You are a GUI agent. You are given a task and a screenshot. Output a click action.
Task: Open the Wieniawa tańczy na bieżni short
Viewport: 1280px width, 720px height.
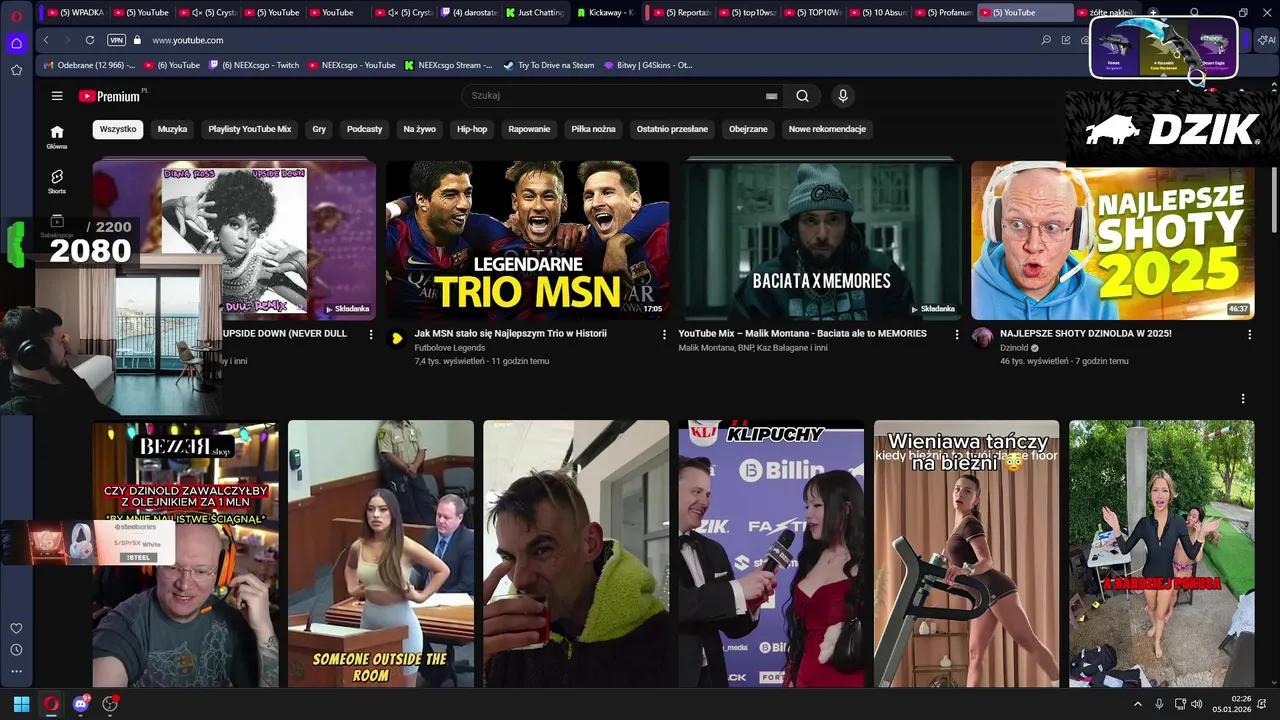tap(966, 554)
